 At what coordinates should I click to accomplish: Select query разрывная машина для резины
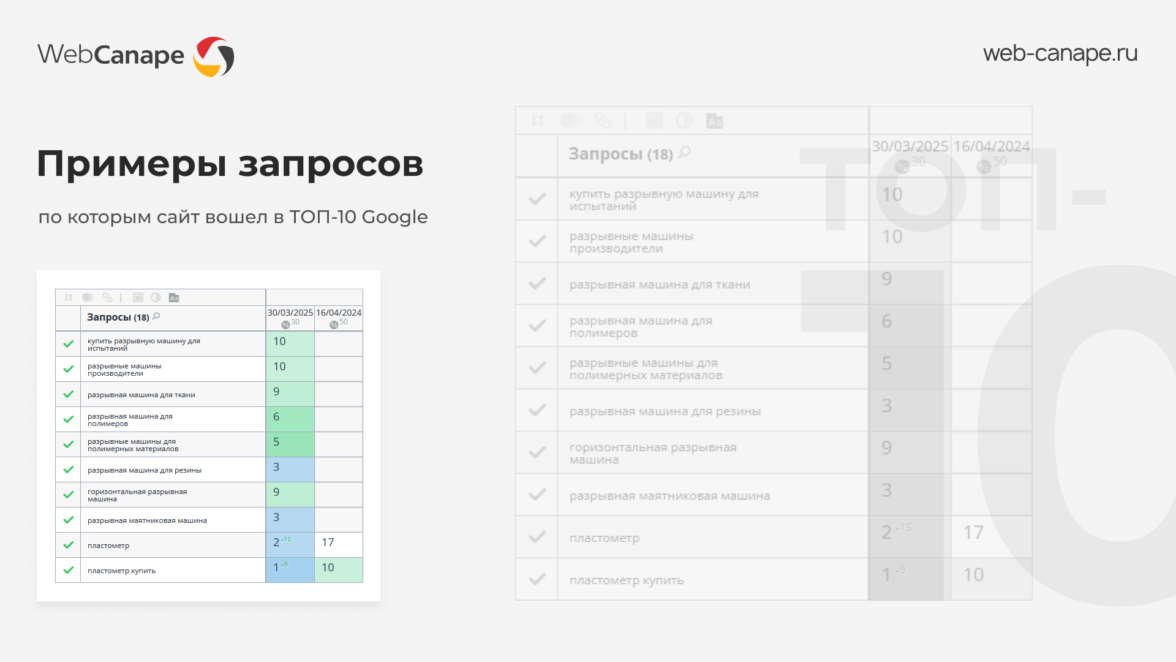[x=144, y=470]
